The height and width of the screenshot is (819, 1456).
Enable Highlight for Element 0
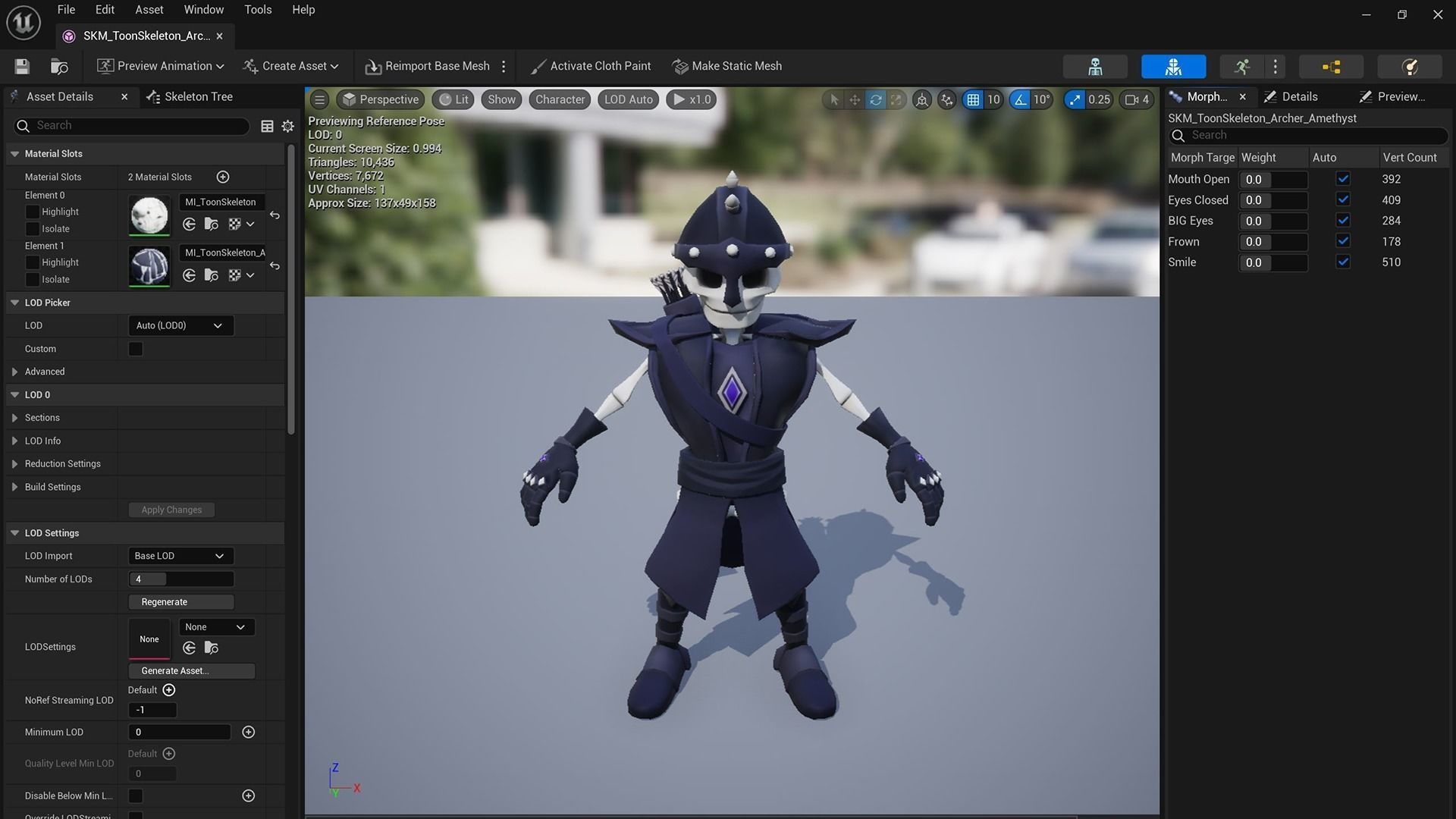pyautogui.click(x=33, y=212)
